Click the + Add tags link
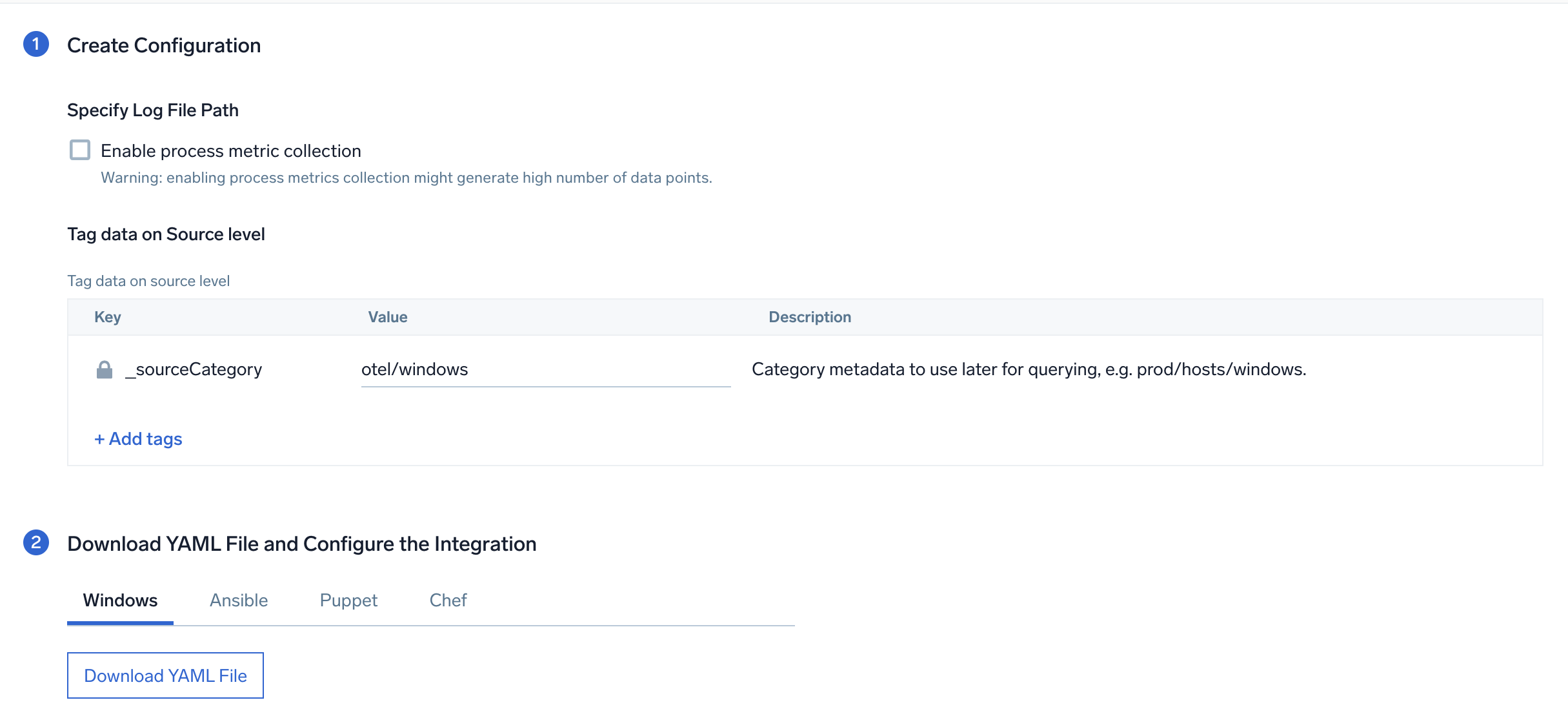 coord(138,439)
